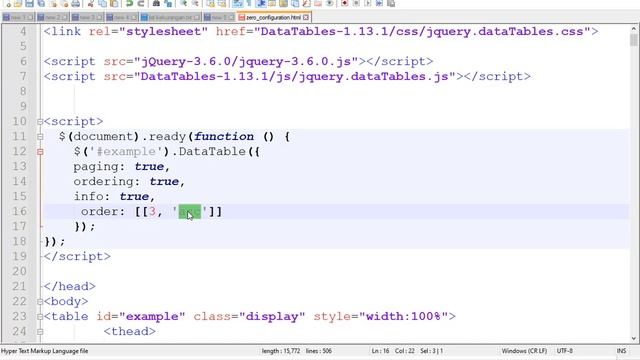Click 'ordering: true,' on line 14
This screenshot has height=360, width=640.
pos(129,182)
